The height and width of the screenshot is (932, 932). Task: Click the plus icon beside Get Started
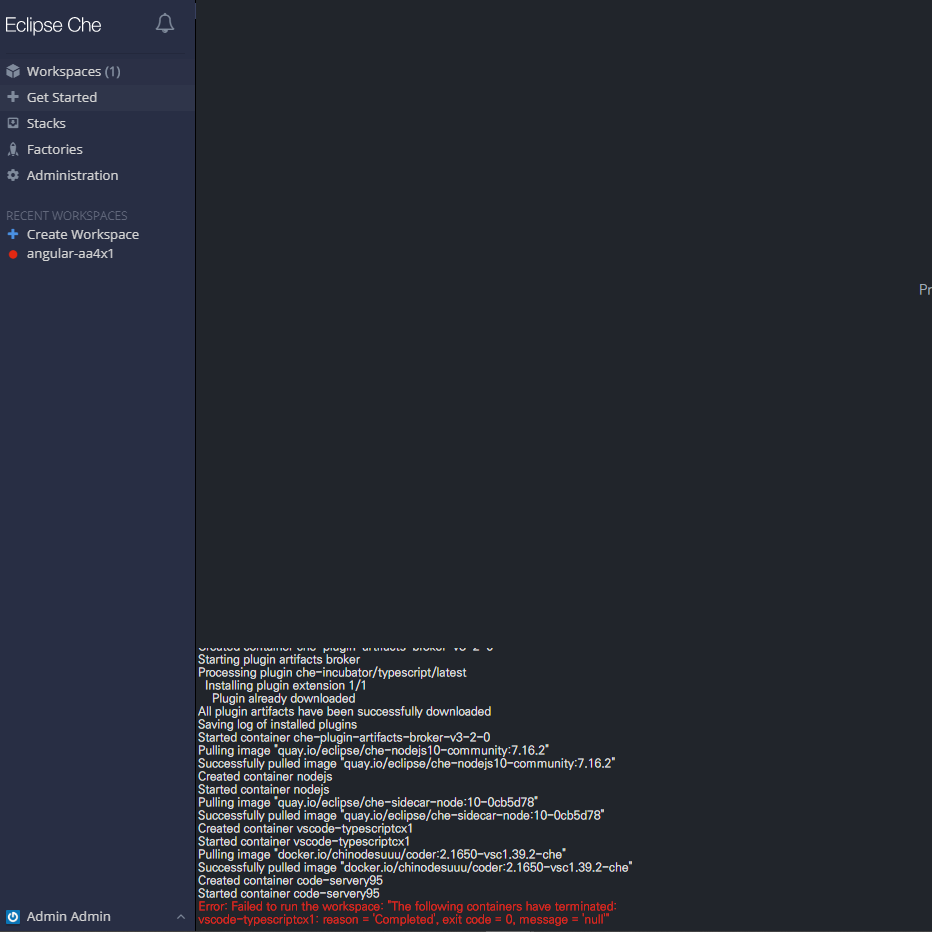tap(13, 96)
